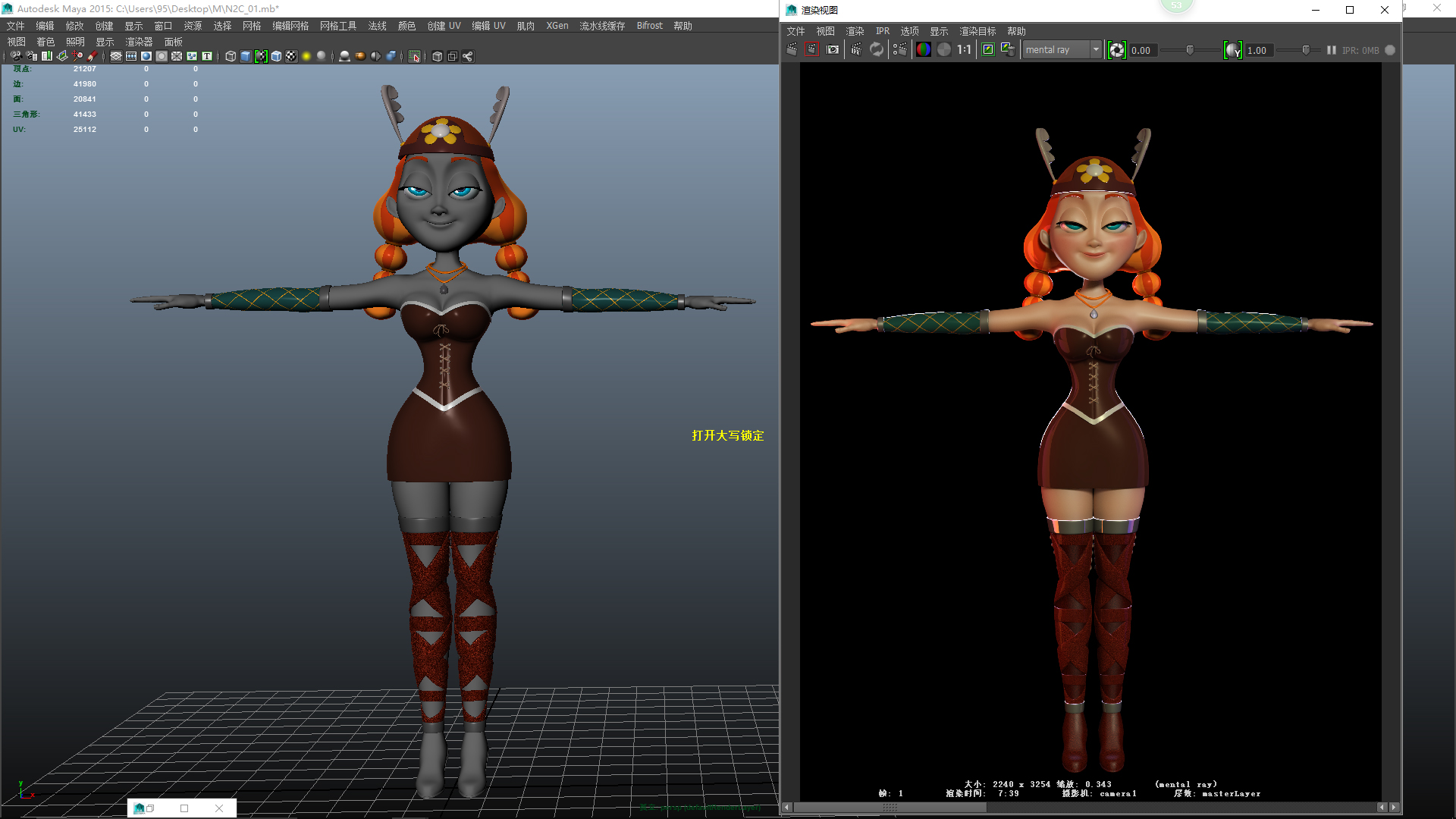
Task: Open the Maya 文件 main menu
Action: [x=15, y=26]
